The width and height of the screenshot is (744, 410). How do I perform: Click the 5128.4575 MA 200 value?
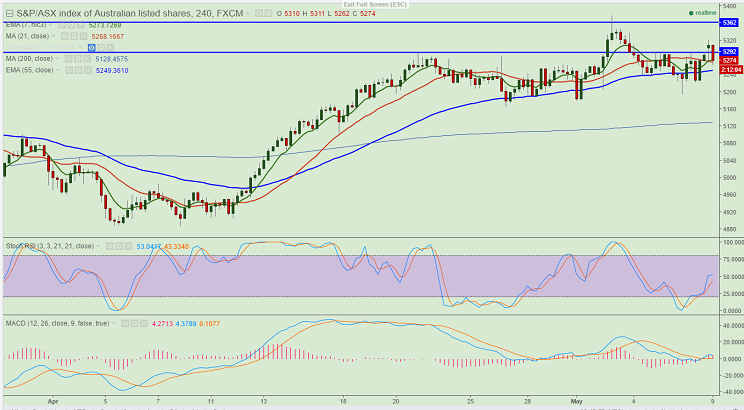[112, 59]
